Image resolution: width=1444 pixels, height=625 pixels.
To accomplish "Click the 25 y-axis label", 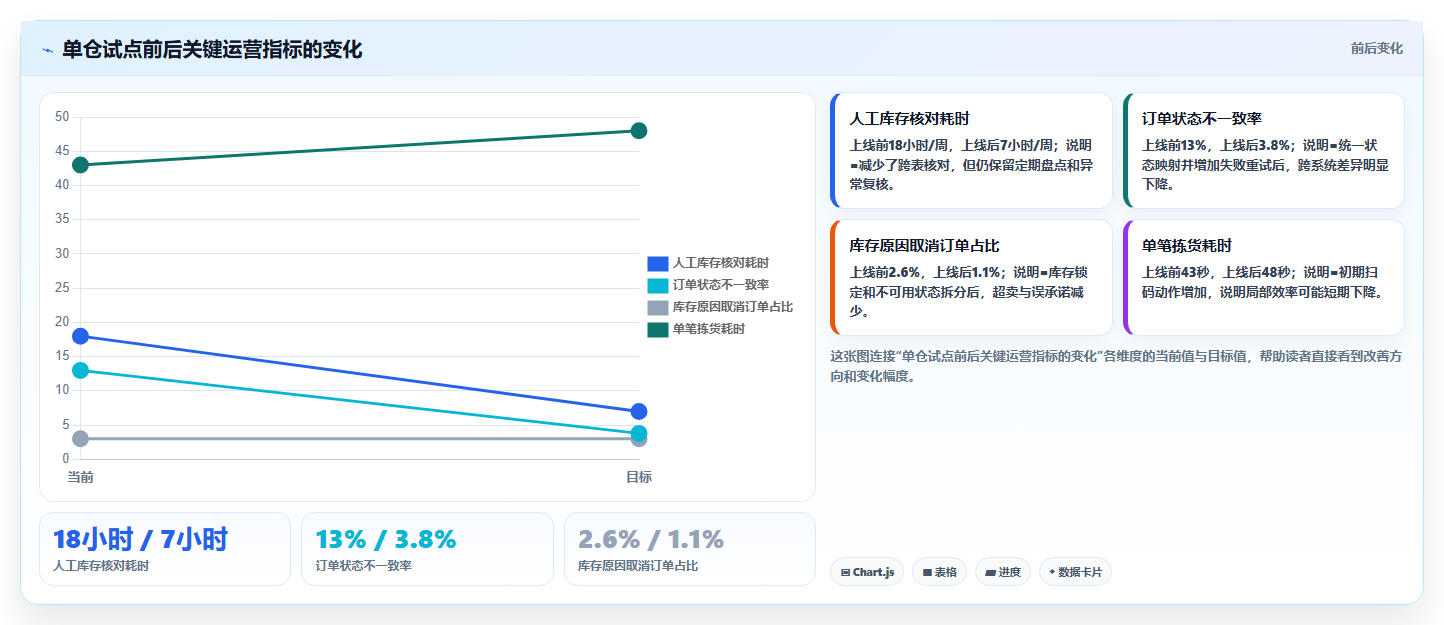I will 62,288.
